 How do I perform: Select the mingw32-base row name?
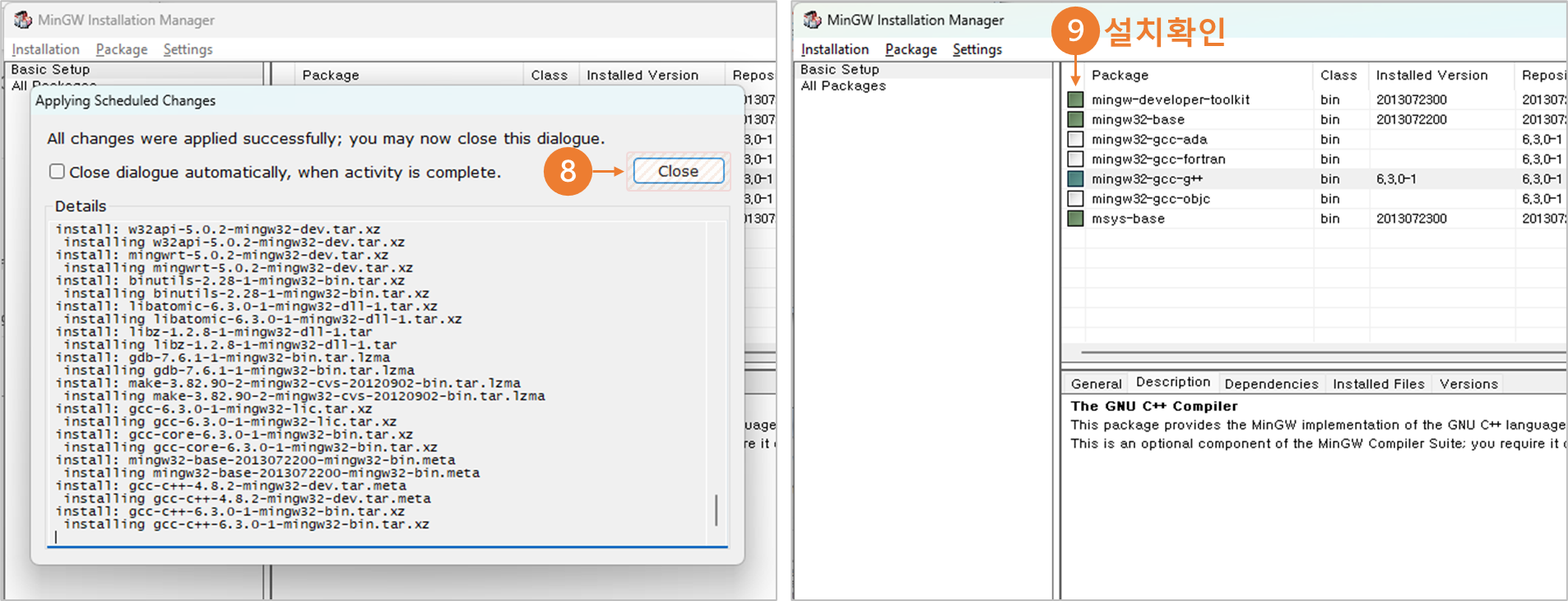[1138, 119]
